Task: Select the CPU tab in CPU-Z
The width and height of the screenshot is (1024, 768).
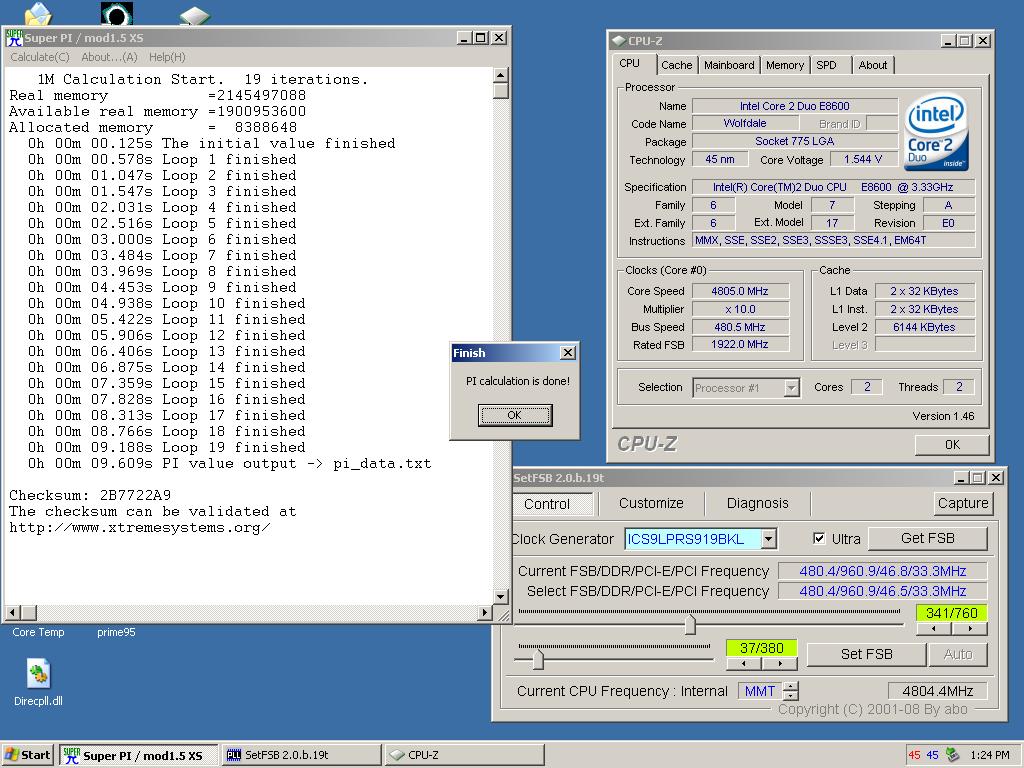Action: click(x=630, y=63)
